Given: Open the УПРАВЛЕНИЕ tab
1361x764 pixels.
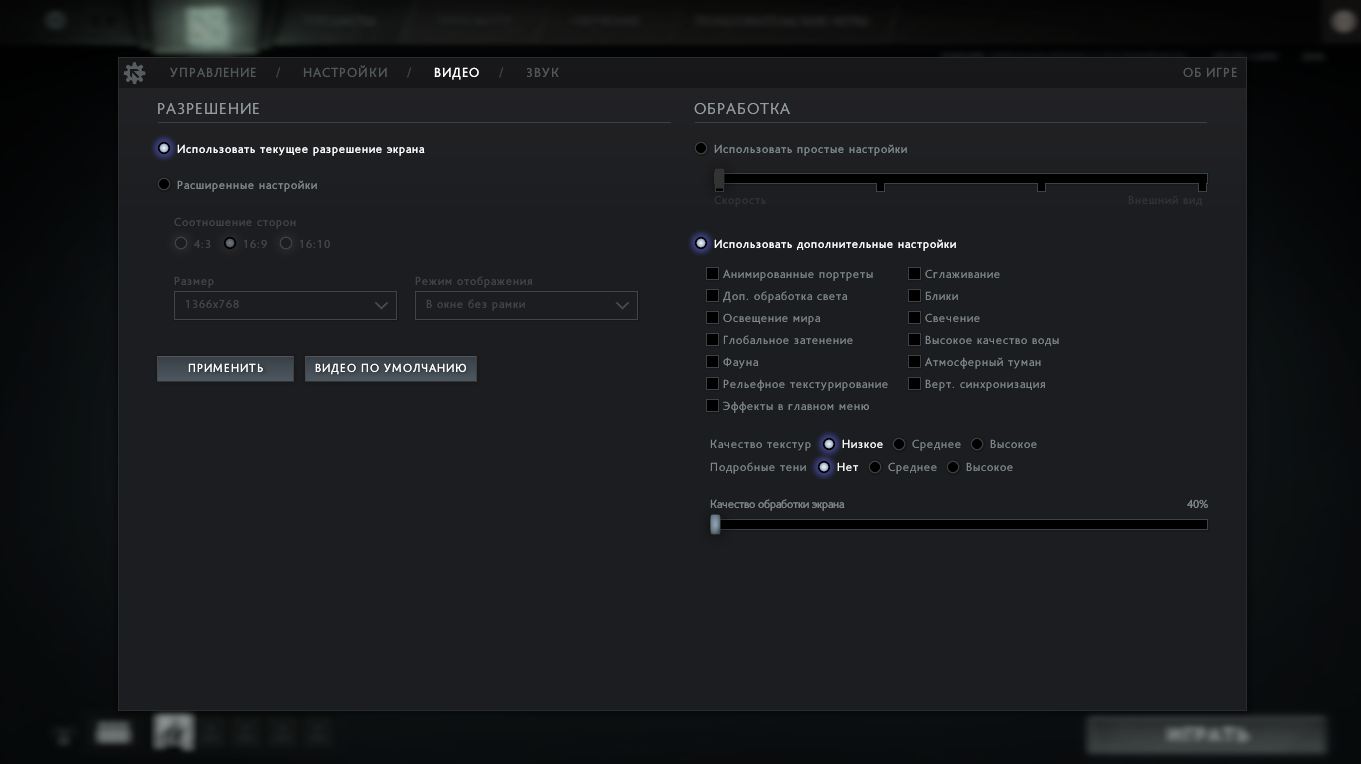Looking at the screenshot, I should pyautogui.click(x=213, y=73).
